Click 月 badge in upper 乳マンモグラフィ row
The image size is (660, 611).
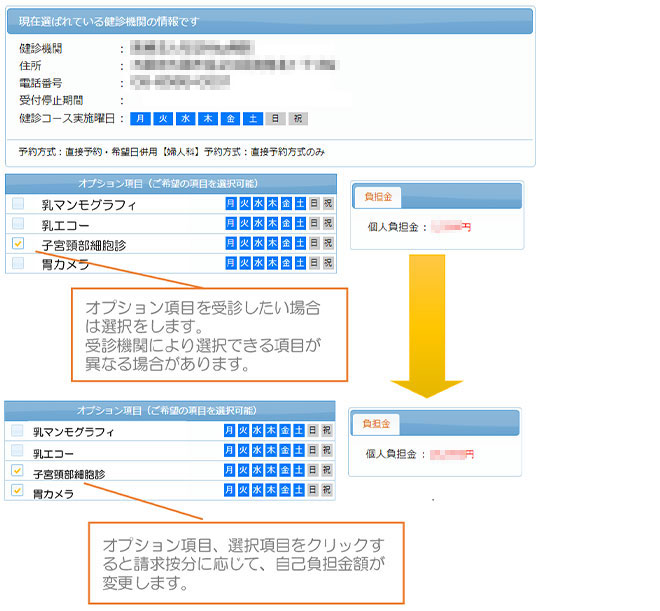click(x=231, y=204)
